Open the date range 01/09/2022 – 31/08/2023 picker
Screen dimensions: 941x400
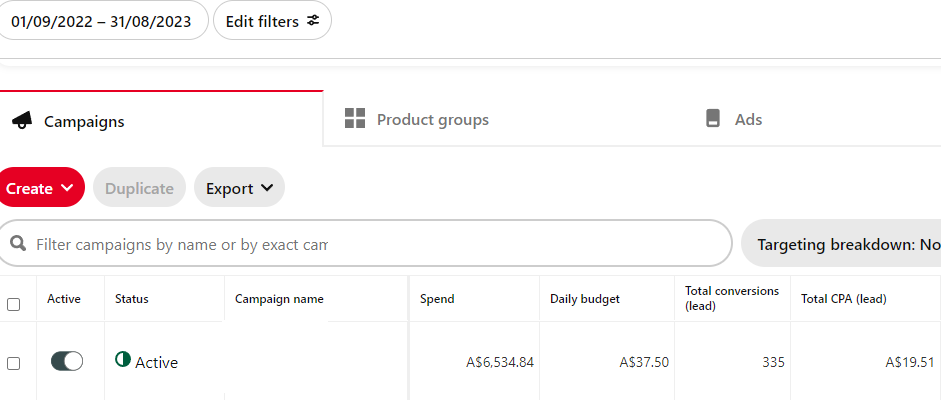[102, 21]
